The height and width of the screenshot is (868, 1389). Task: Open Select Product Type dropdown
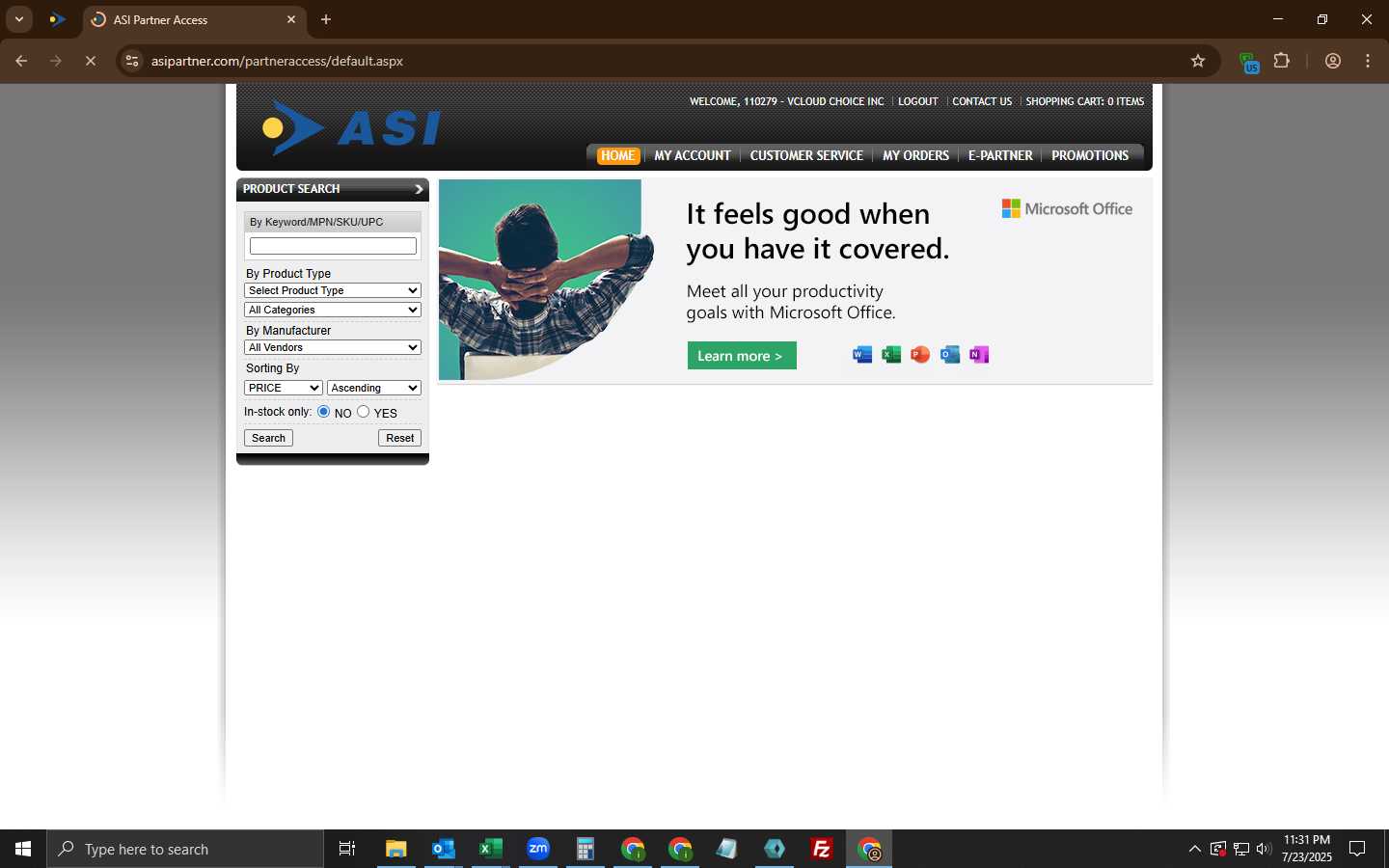(333, 290)
